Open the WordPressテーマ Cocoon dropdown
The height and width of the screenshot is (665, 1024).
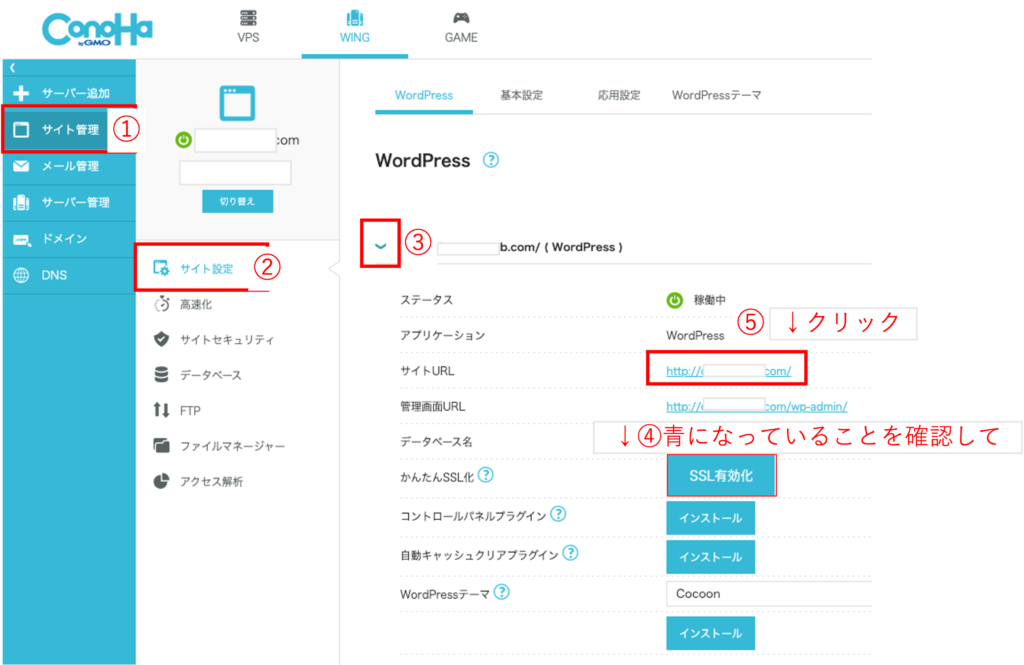(768, 594)
